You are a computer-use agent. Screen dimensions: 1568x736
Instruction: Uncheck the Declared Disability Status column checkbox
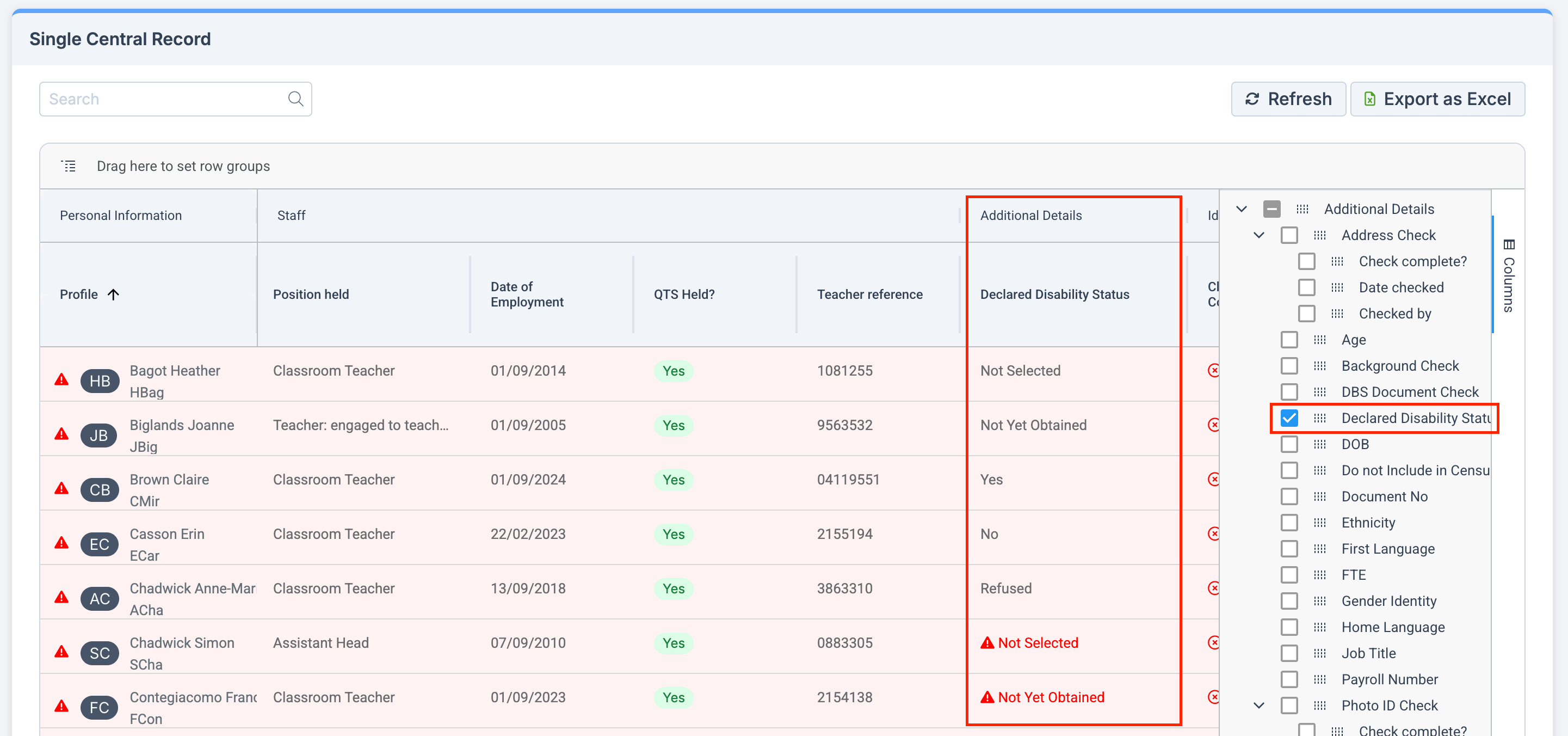[1289, 418]
